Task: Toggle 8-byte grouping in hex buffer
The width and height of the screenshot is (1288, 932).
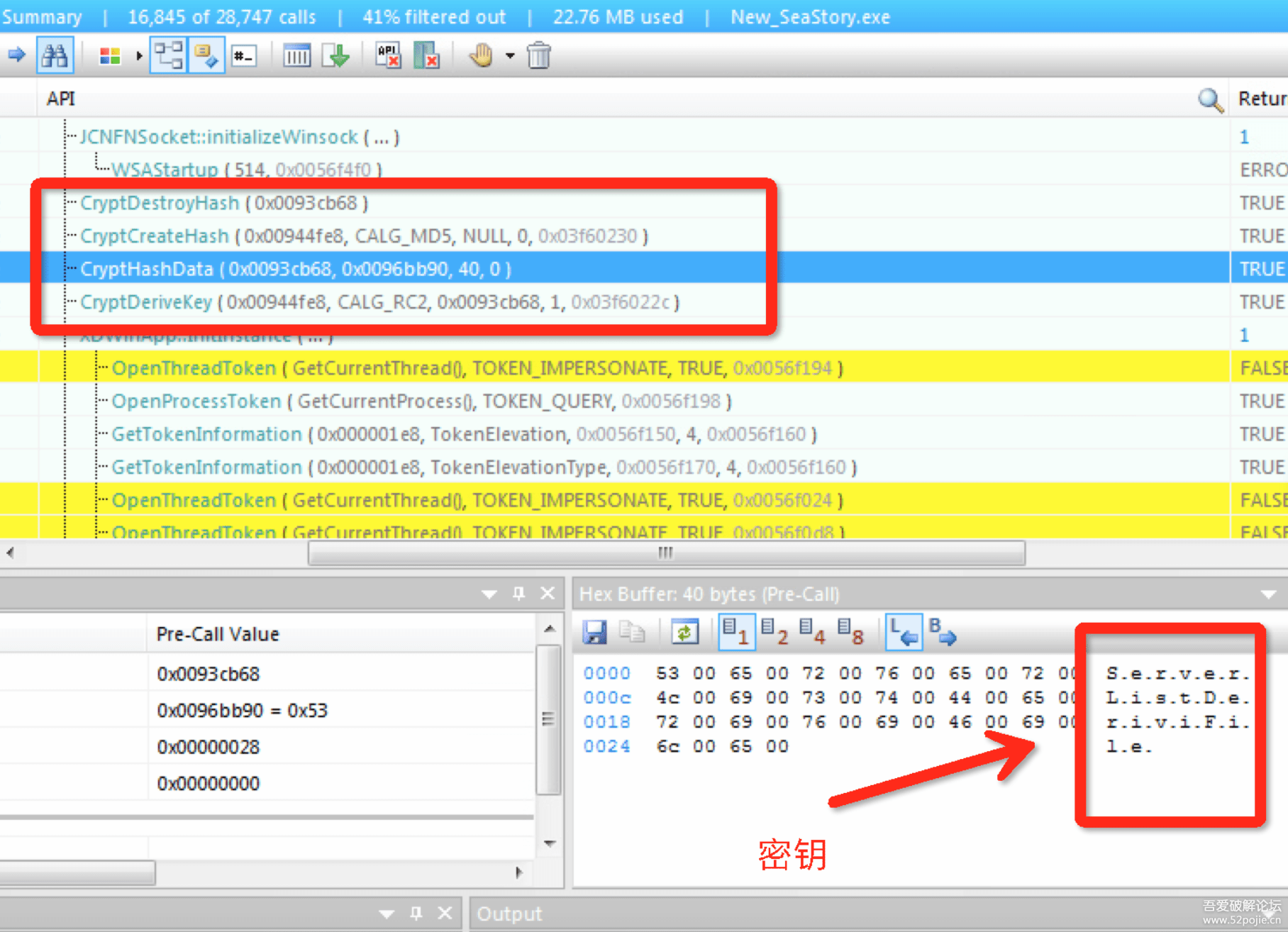Action: tap(851, 631)
